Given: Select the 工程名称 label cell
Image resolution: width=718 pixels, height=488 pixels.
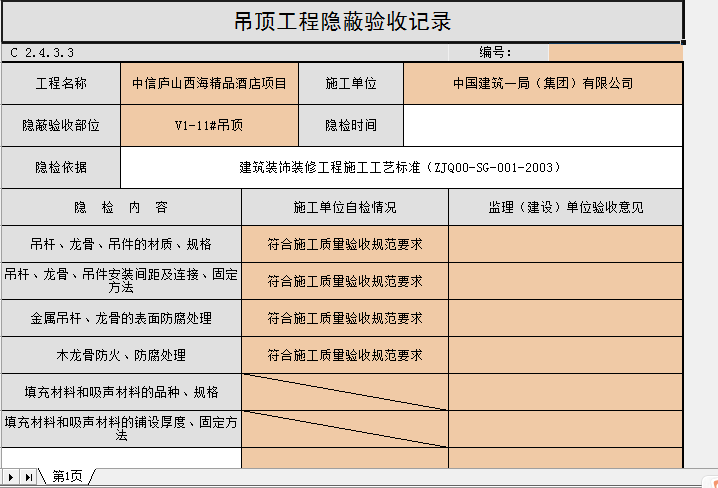Looking at the screenshot, I should (x=61, y=84).
